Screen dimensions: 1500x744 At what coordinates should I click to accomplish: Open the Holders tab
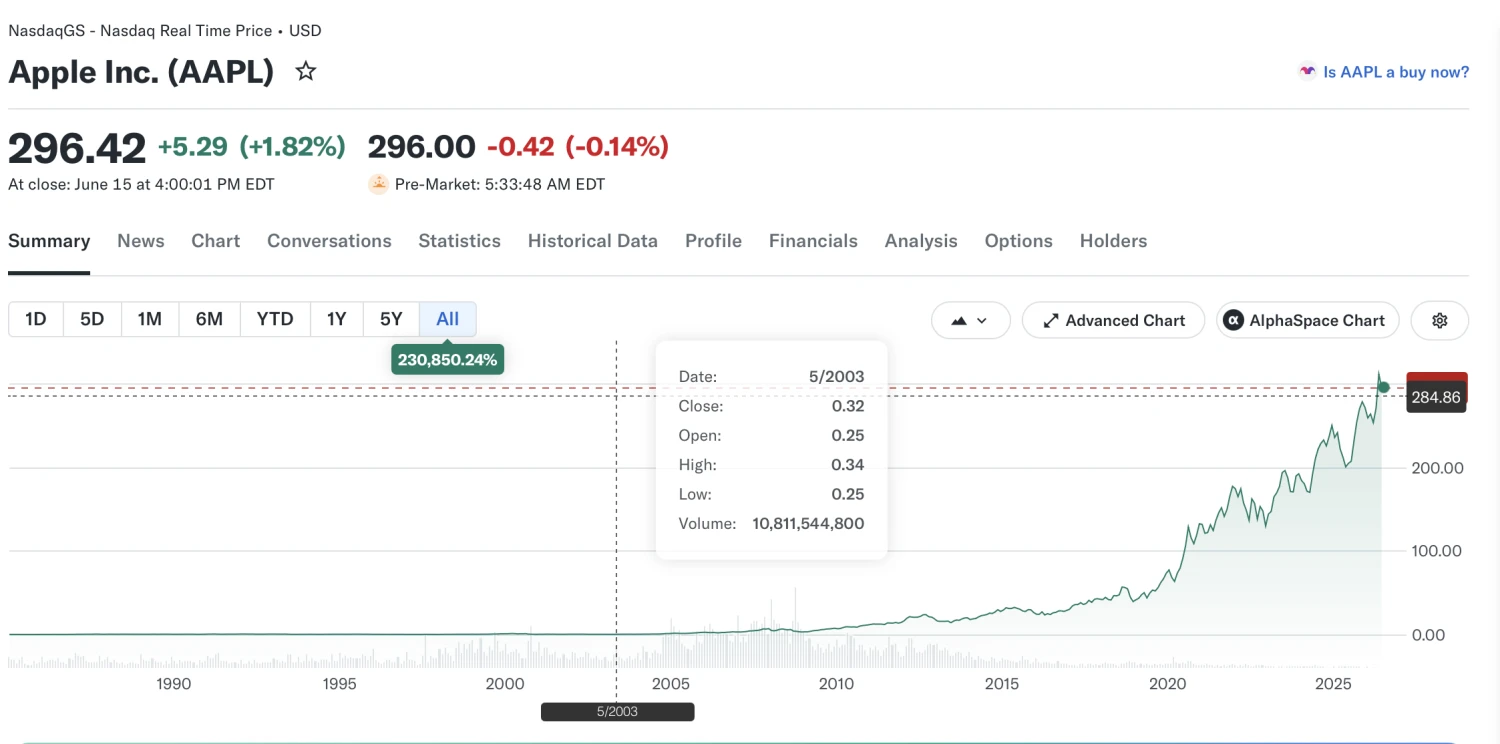click(1113, 241)
